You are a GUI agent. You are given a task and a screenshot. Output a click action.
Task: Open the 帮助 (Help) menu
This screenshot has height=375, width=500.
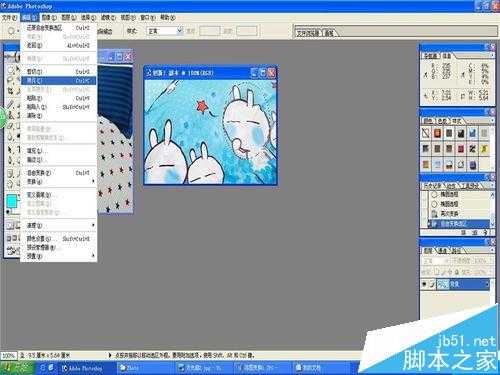coord(168,18)
